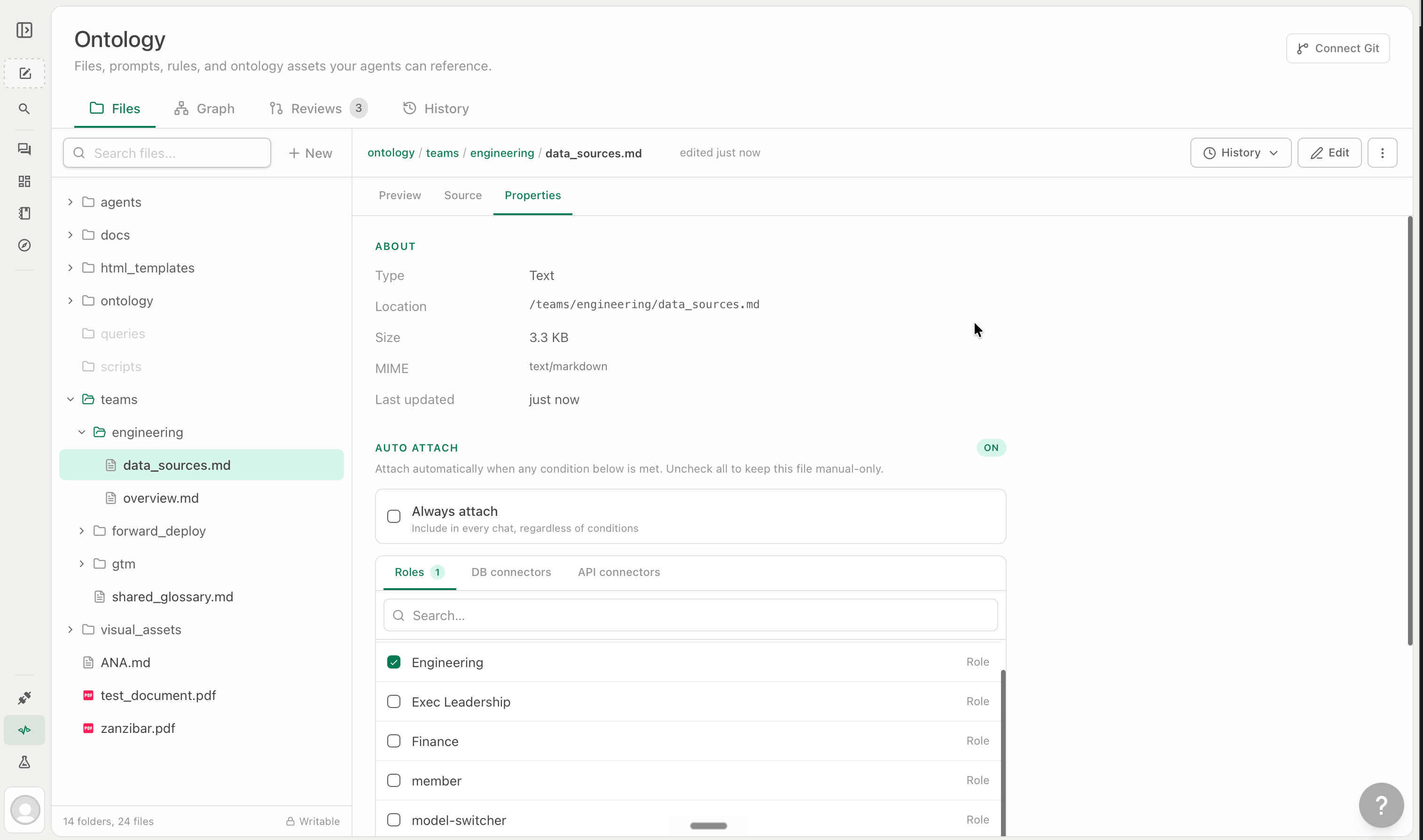Select the queries folder

(202, 334)
